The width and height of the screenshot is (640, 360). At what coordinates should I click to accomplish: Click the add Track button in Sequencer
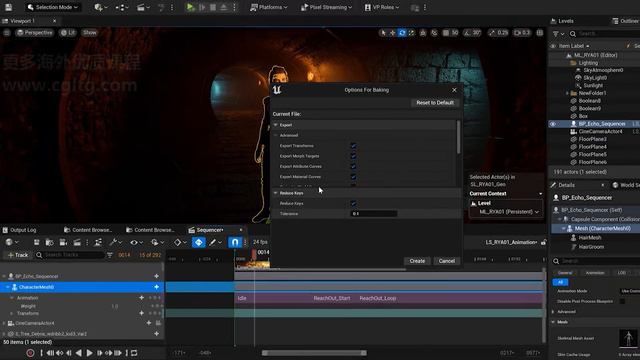point(18,255)
